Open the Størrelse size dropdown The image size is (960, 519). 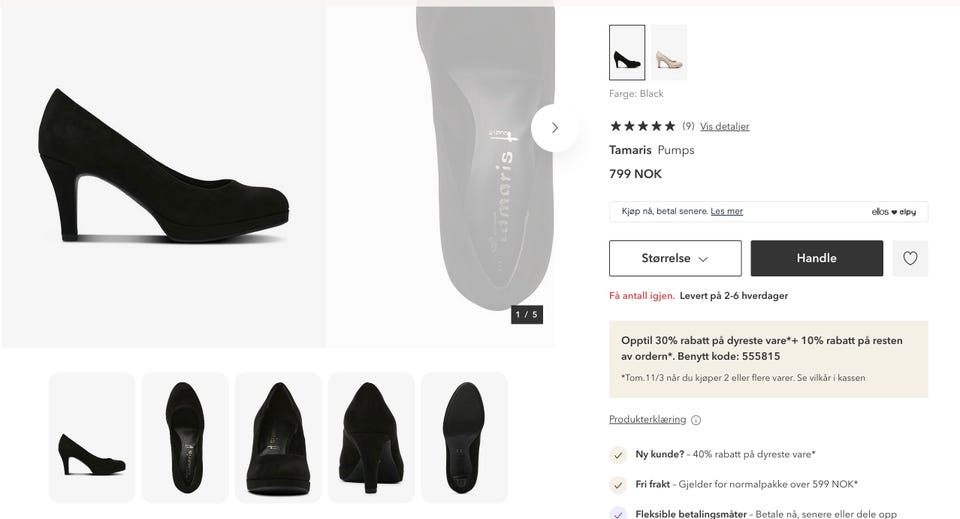[x=675, y=258]
